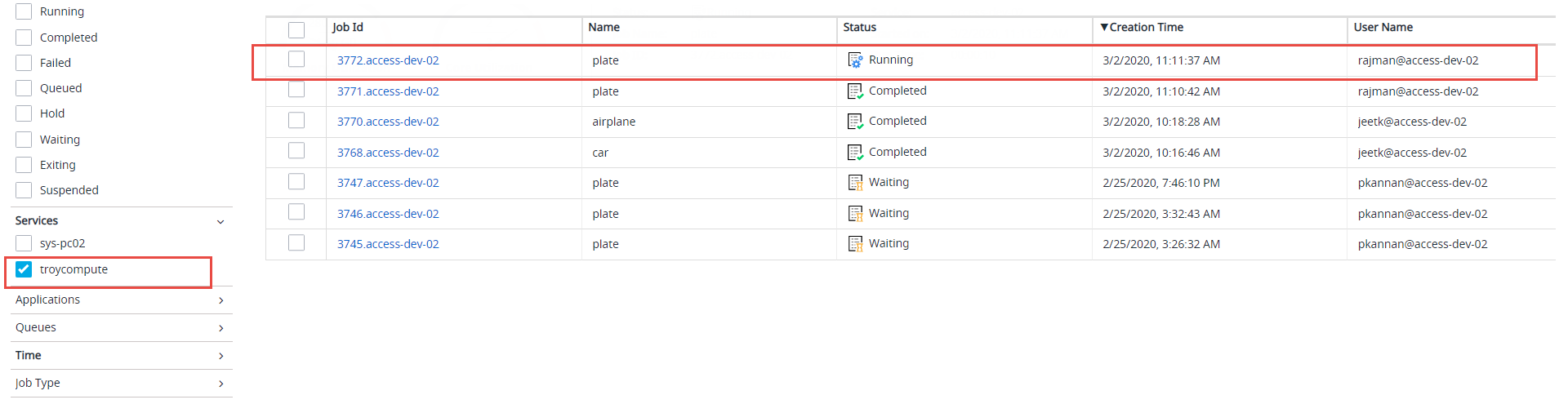Click the Waiting status icon for job 3745
The width and height of the screenshot is (1568, 413).
pyautogui.click(x=855, y=244)
